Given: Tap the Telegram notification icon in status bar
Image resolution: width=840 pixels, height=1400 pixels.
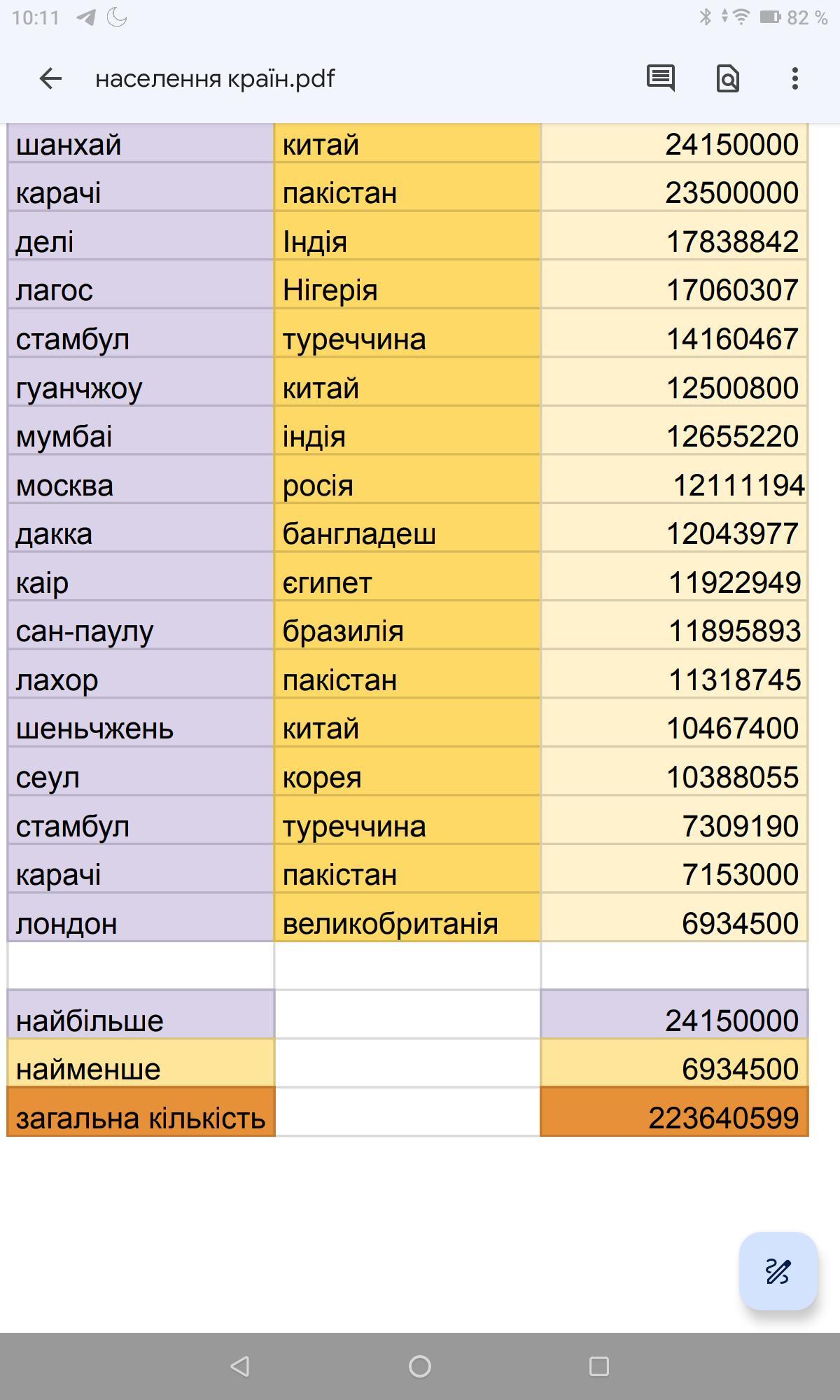Looking at the screenshot, I should point(85,17).
